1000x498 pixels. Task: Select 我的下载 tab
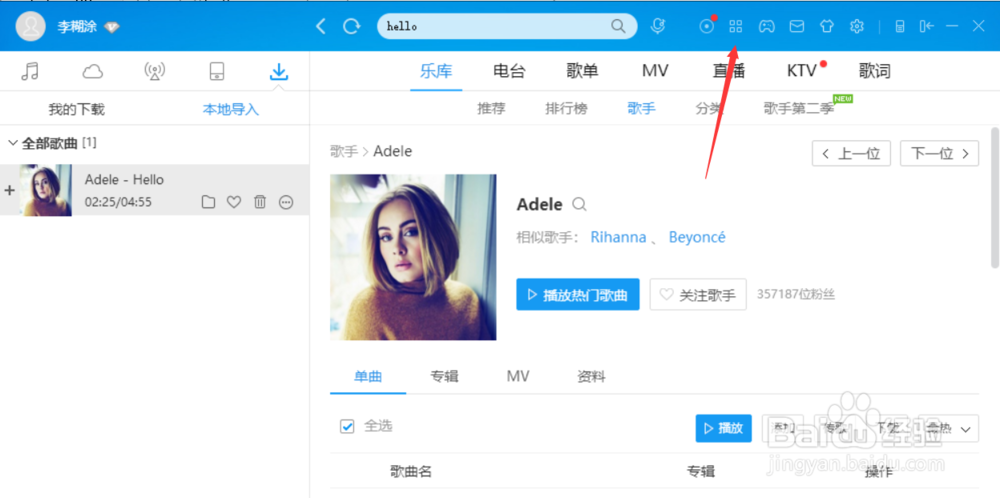point(77,110)
